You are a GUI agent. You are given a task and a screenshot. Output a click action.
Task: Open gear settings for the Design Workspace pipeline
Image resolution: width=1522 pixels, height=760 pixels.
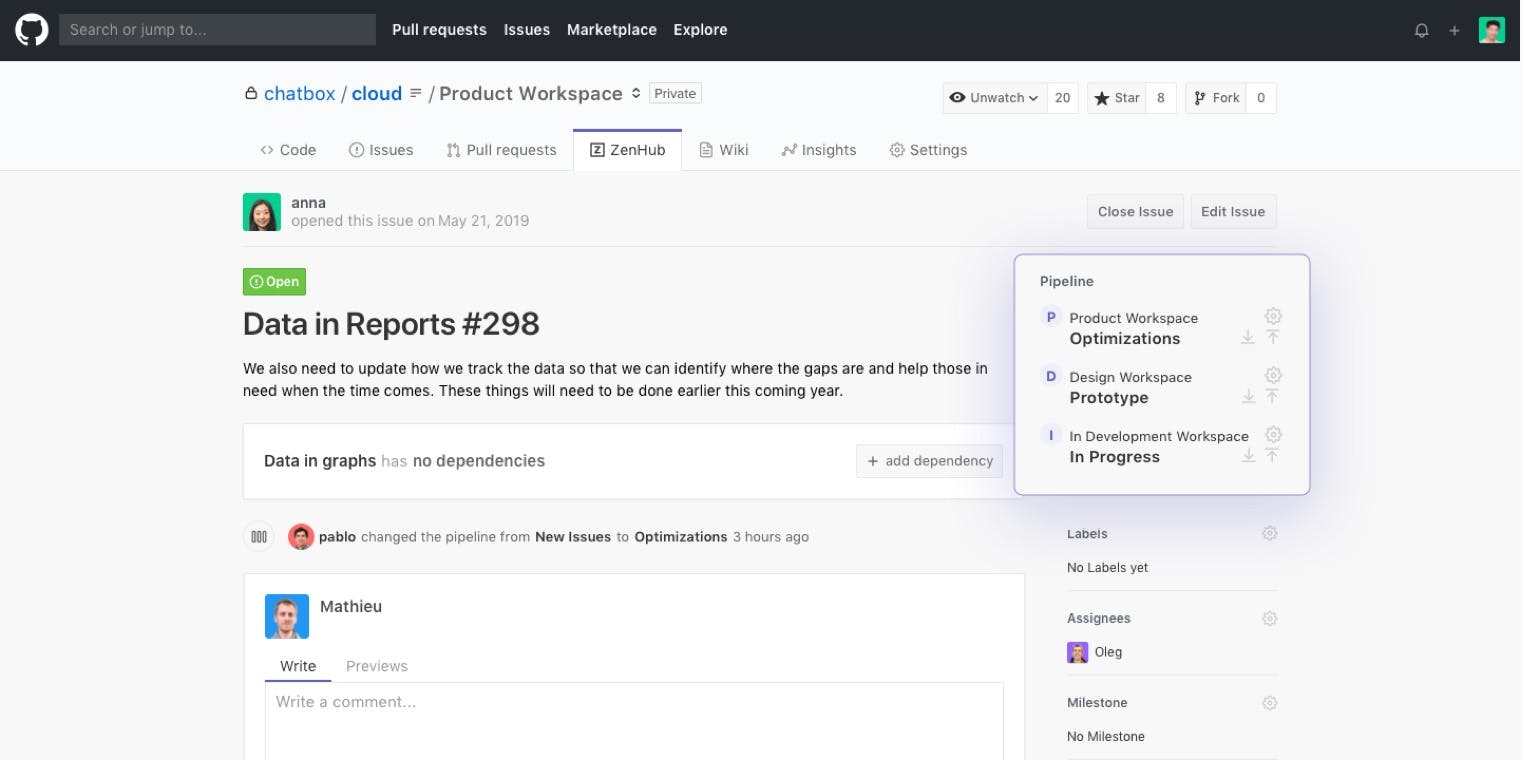[x=1273, y=375]
